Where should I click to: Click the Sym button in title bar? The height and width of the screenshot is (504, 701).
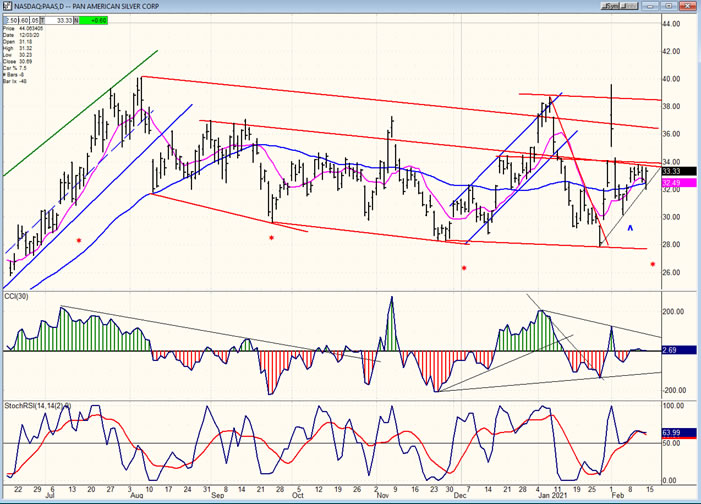coord(610,6)
